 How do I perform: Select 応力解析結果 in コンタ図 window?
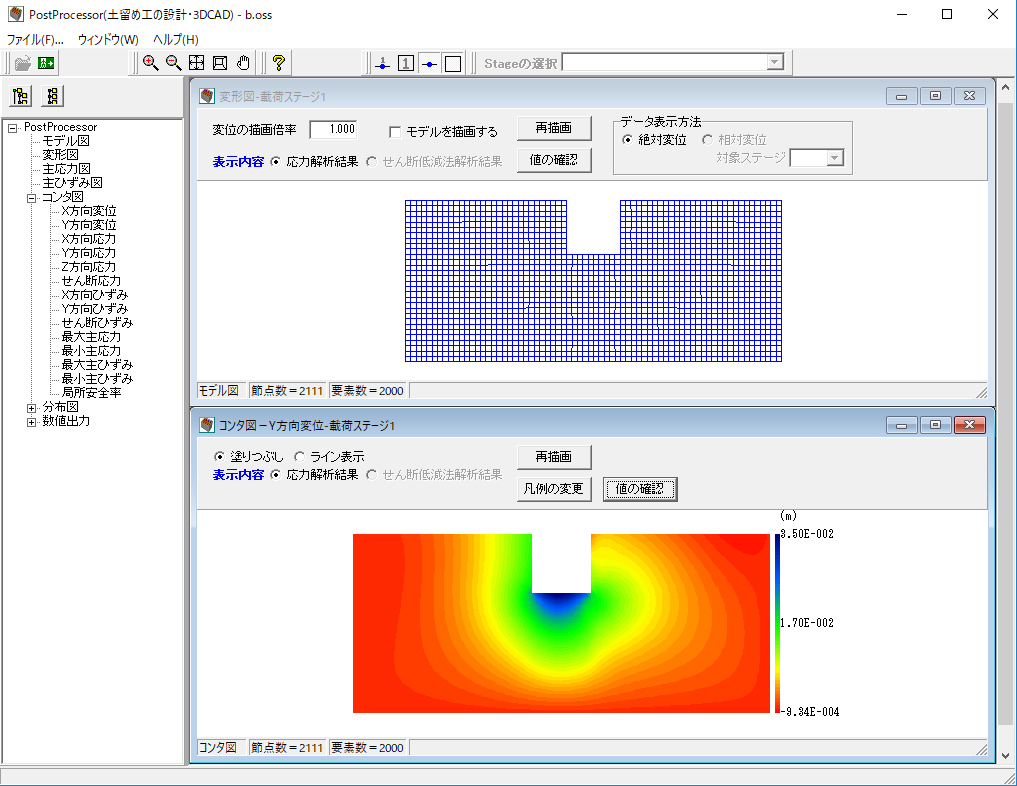[276, 475]
